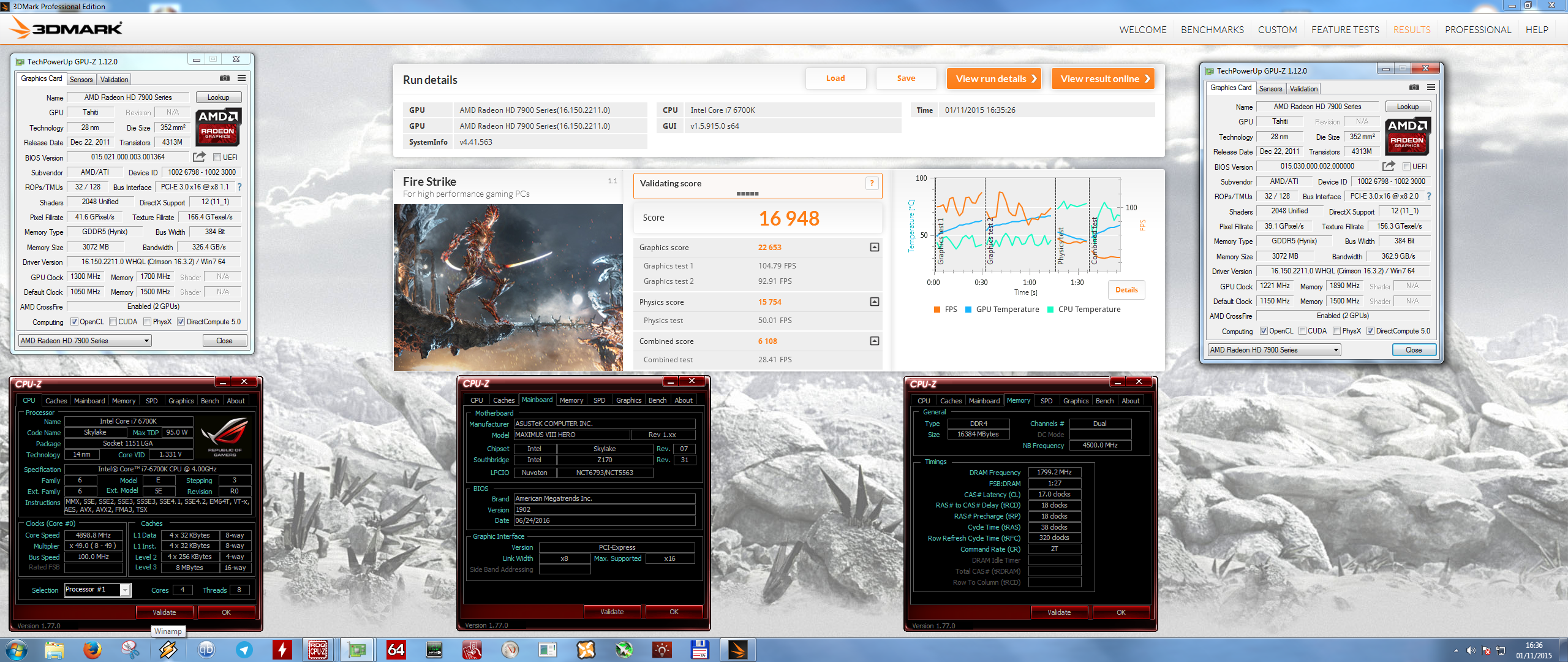The width and height of the screenshot is (1568, 662).
Task: Click the bus interface question mark in left GPU-Z
Action: coord(239,187)
